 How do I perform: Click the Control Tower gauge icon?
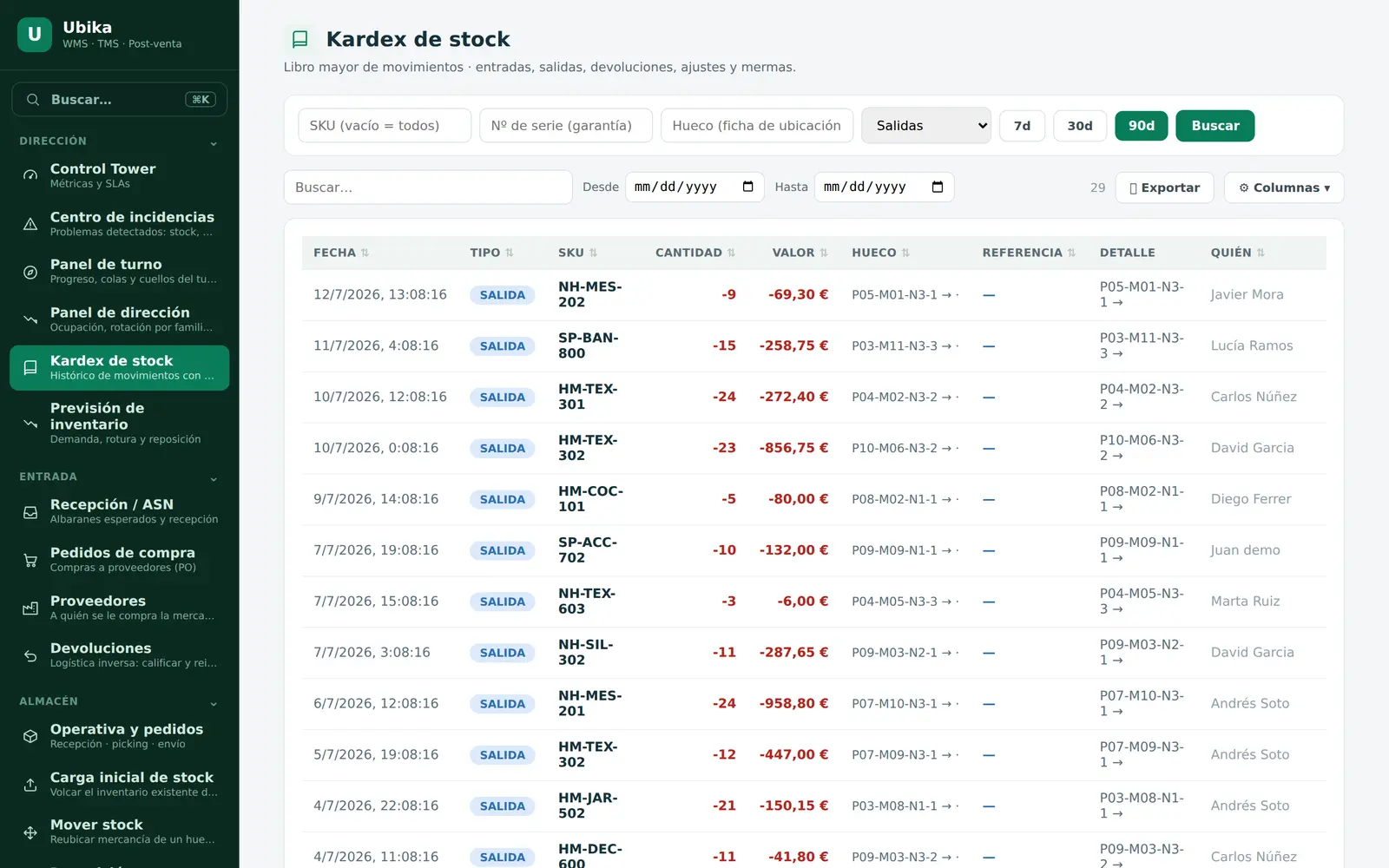(30, 175)
